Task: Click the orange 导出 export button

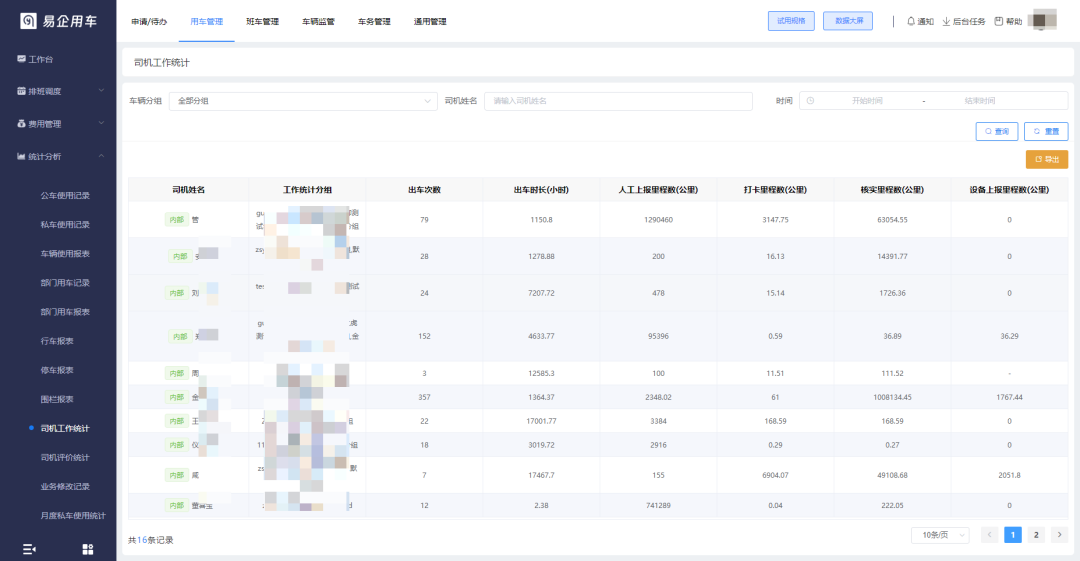Action: pyautogui.click(x=1046, y=159)
